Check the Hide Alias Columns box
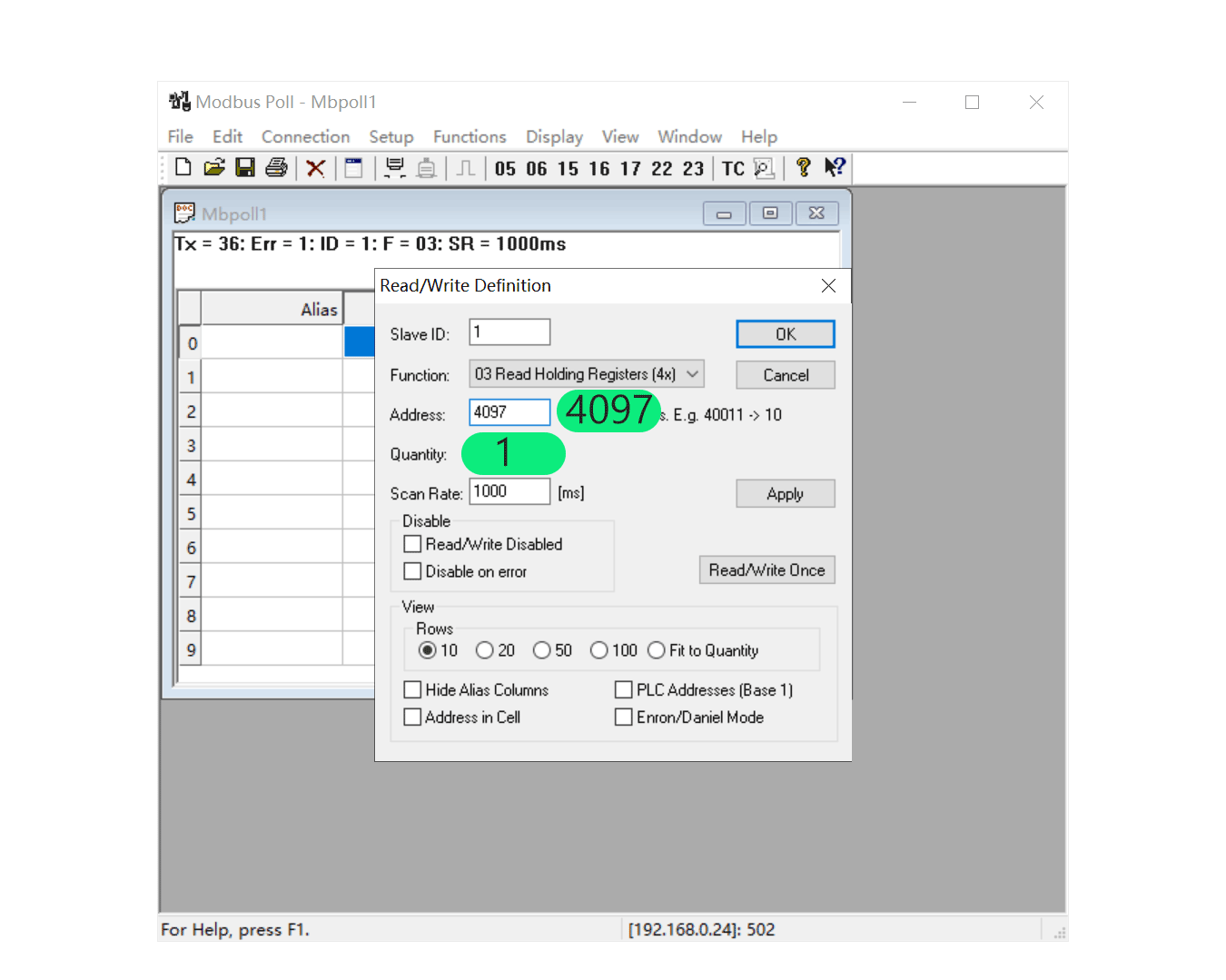Viewport: 1226px width, 980px height. point(413,689)
